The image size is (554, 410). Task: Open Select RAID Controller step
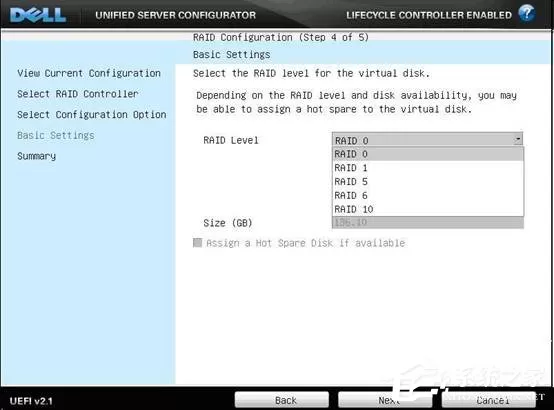pyautogui.click(x=78, y=94)
